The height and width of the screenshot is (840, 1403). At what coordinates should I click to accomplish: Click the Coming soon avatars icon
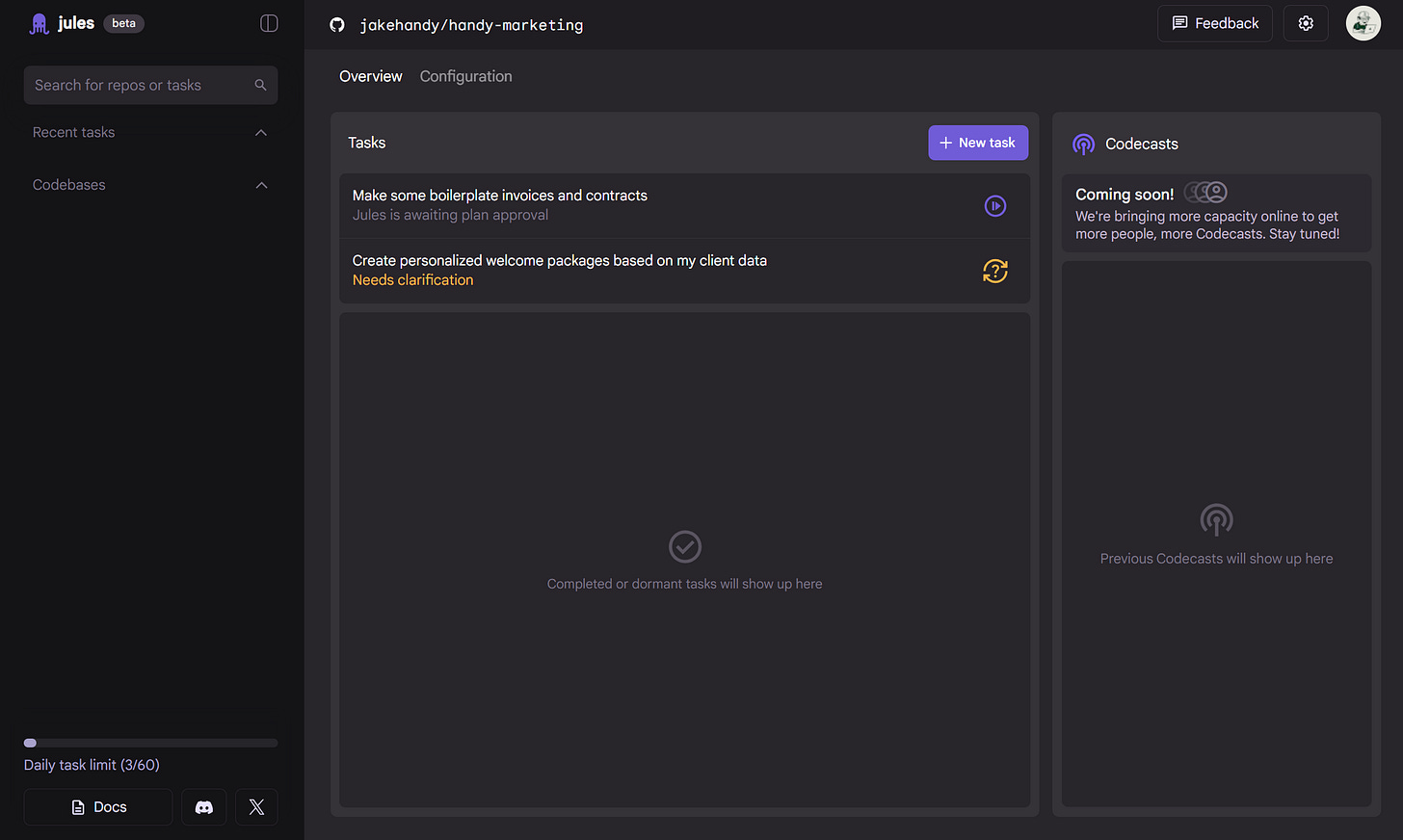pos(1205,193)
